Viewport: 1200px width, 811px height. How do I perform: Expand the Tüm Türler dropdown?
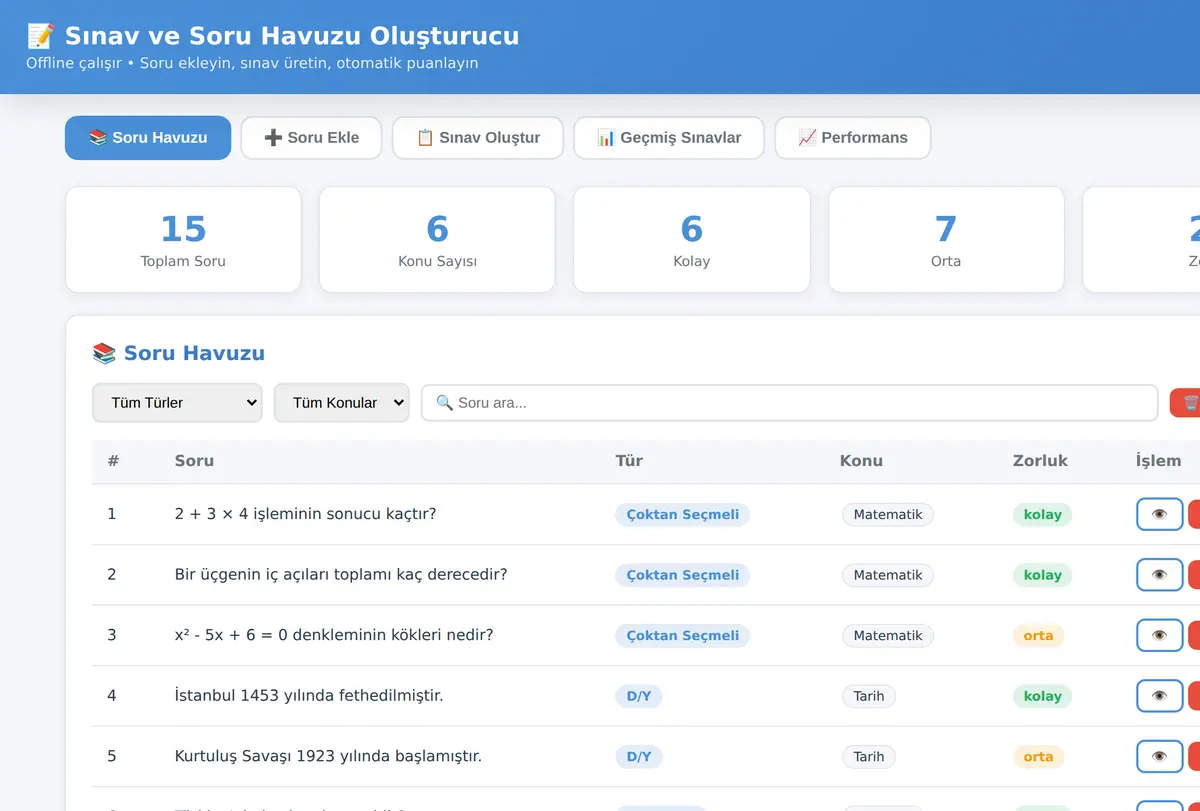point(177,403)
